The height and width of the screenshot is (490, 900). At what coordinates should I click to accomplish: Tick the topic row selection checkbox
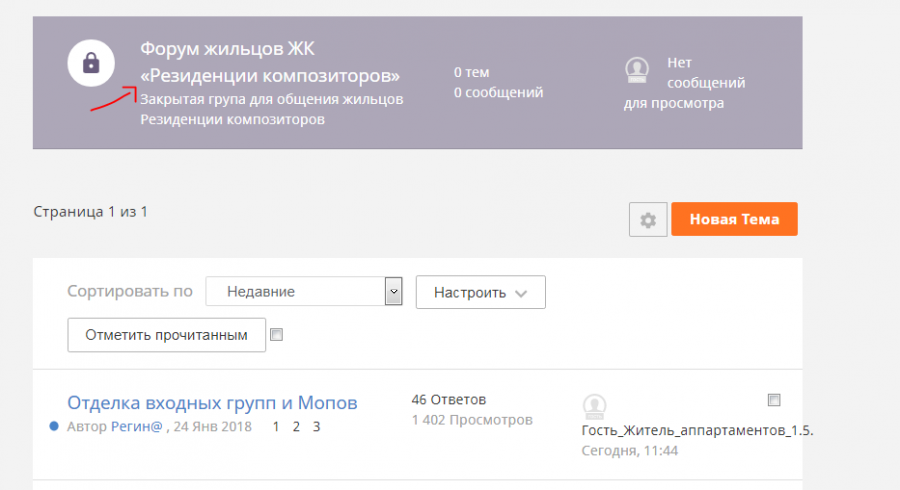pos(774,400)
